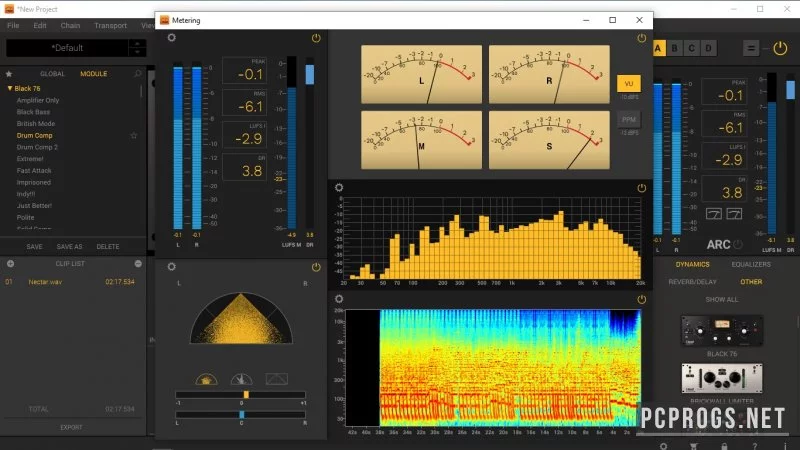Show favorites with the star icon in preset browser
The image size is (800, 450).
coord(9,73)
